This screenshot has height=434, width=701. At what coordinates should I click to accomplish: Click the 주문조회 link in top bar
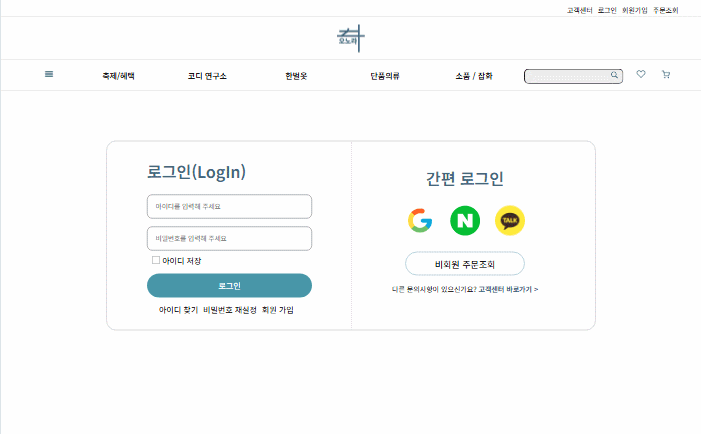pyautogui.click(x=666, y=10)
